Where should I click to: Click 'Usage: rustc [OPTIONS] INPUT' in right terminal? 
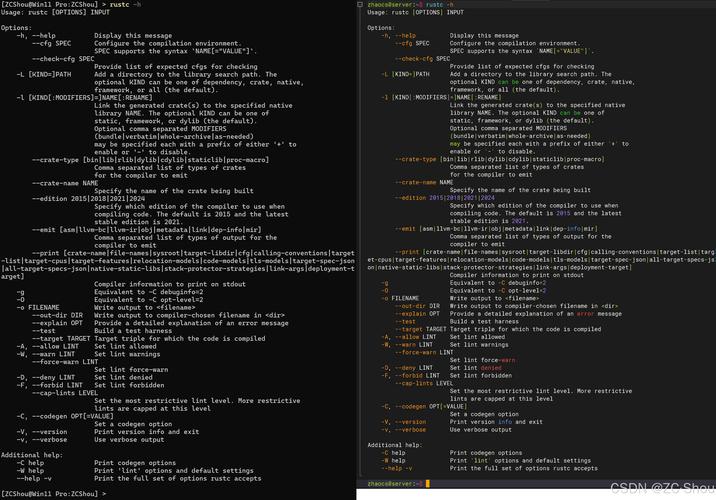(x=415, y=12)
